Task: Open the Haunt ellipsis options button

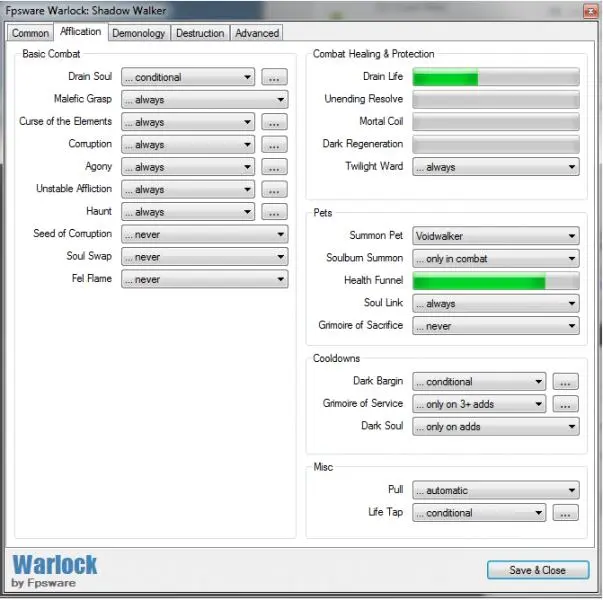Action: pyautogui.click(x=274, y=212)
